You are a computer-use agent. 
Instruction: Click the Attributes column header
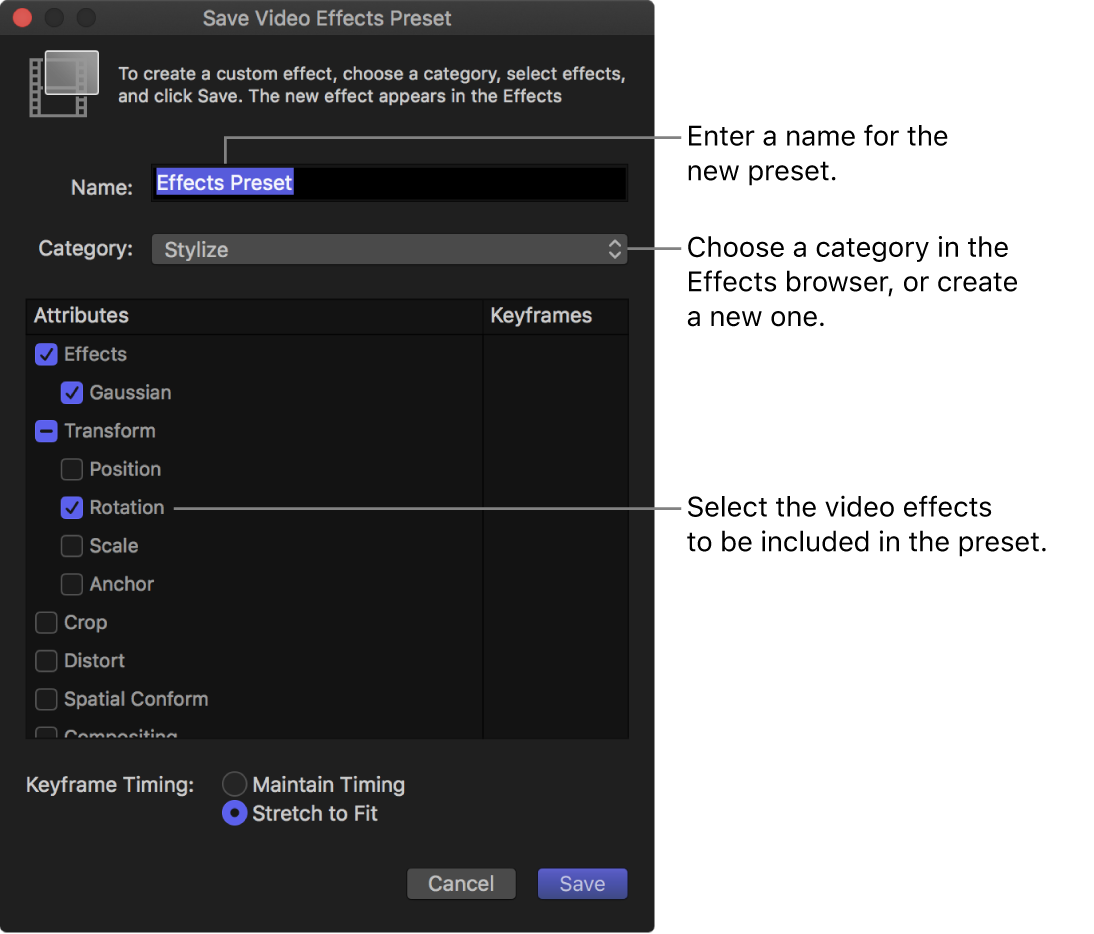(x=82, y=315)
